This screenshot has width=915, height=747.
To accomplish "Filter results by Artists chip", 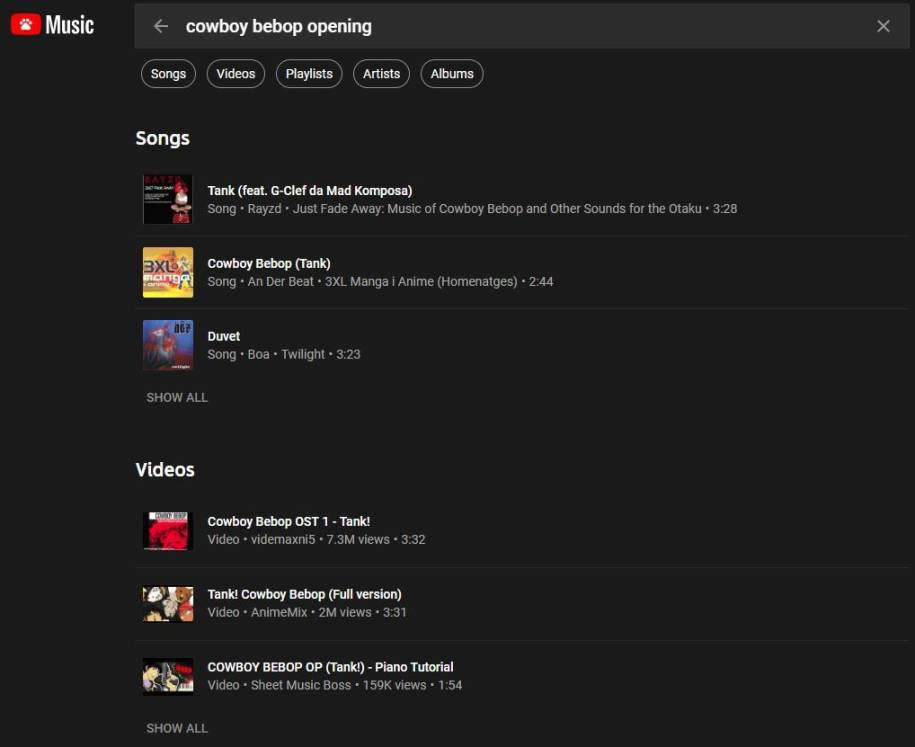I will click(381, 74).
